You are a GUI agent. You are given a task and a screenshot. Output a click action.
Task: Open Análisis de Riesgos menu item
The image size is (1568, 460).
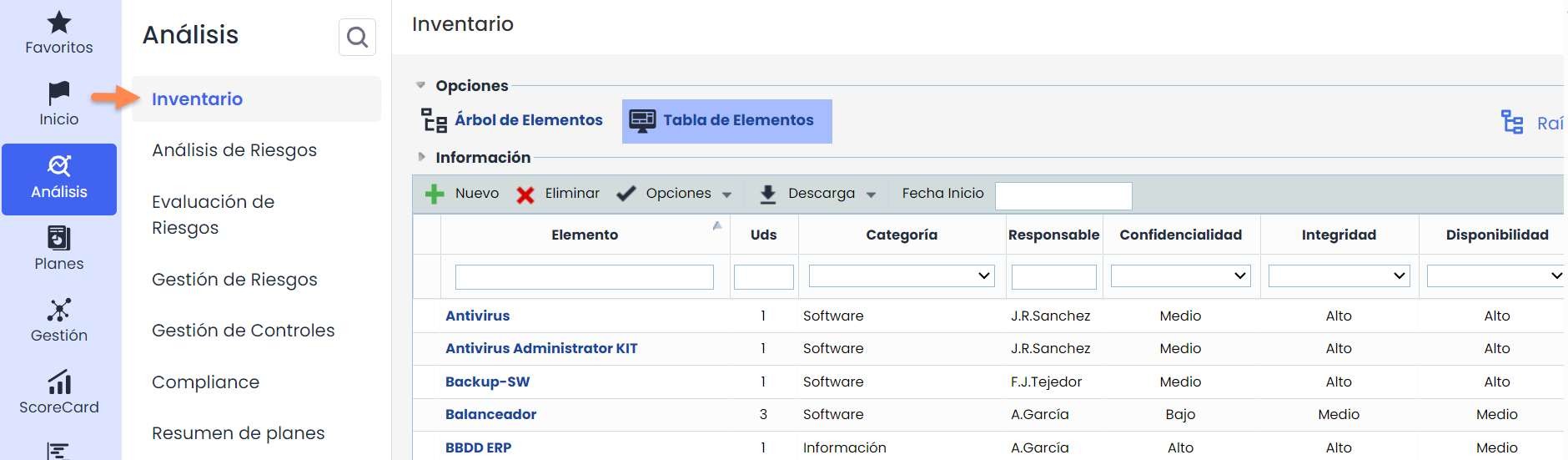click(234, 150)
